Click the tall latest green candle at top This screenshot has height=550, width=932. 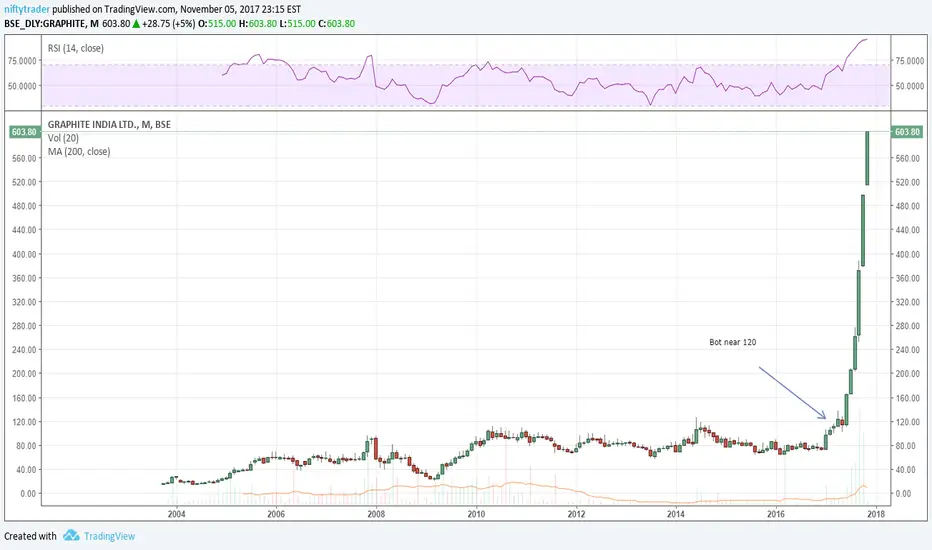tap(867, 158)
